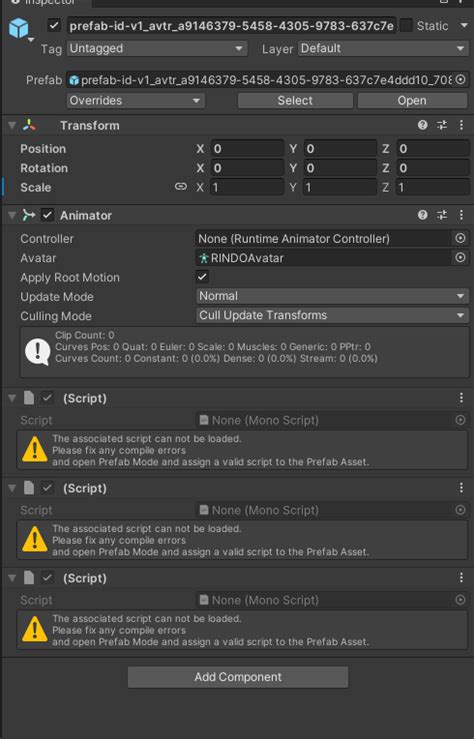The width and height of the screenshot is (474, 739).
Task: Open the Static flags dropdown arrow
Action: (464, 25)
